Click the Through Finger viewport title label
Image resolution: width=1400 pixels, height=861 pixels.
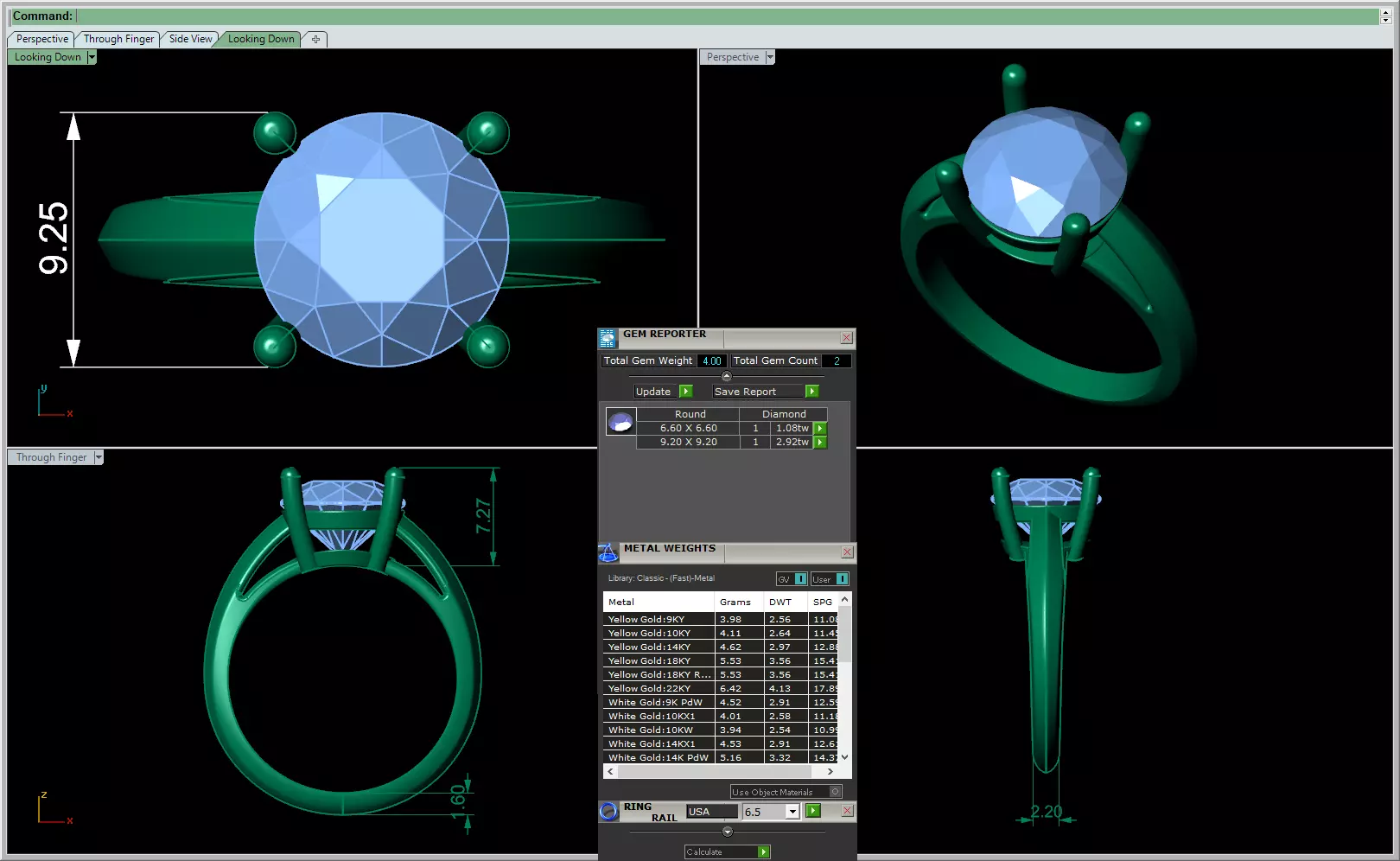click(x=51, y=457)
